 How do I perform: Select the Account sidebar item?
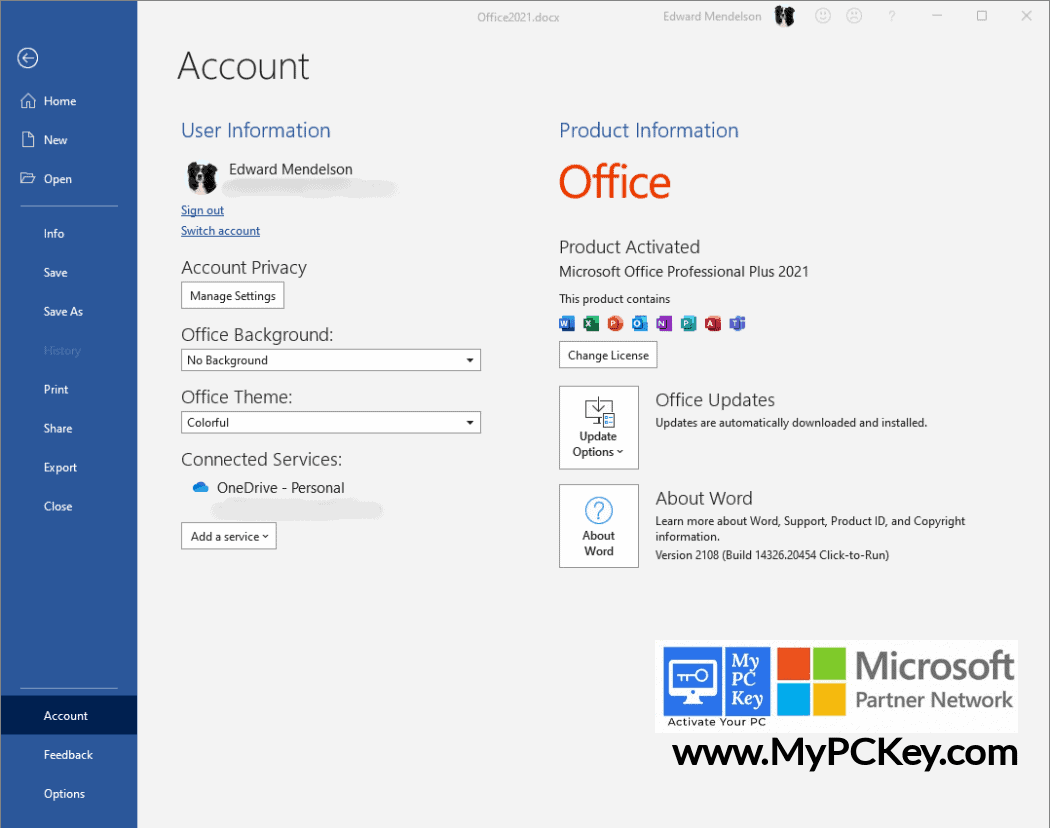[x=69, y=715]
